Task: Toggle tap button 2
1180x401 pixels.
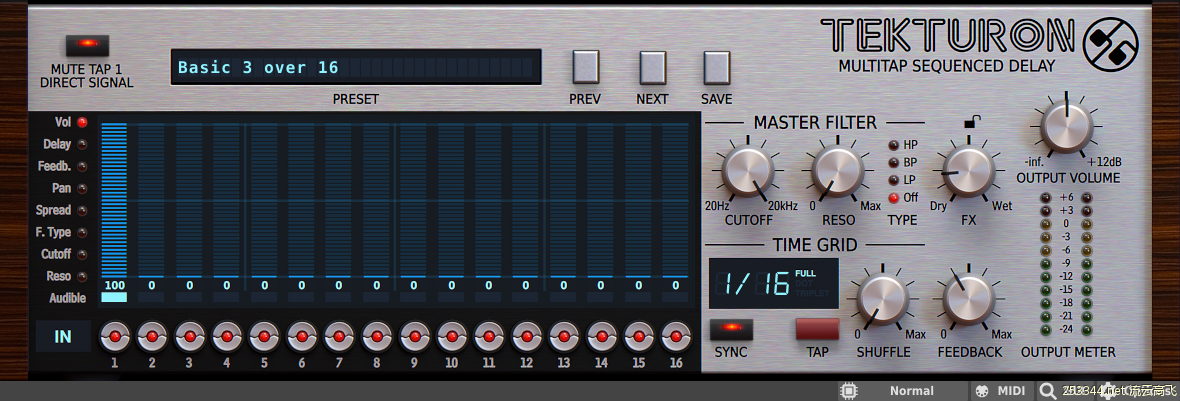Action: (x=152, y=337)
